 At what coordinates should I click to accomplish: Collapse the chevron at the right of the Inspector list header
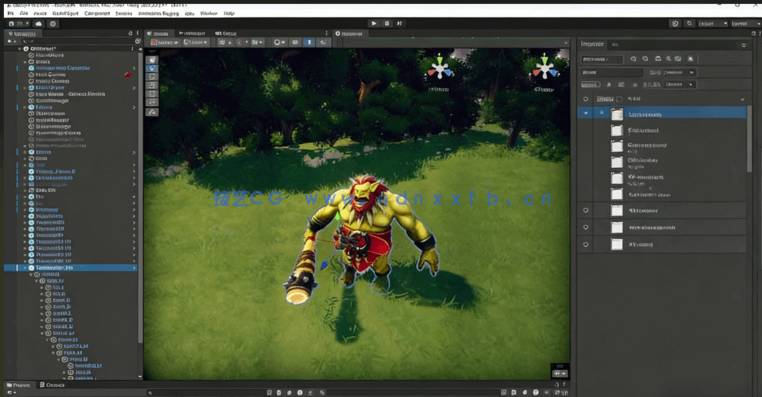pyautogui.click(x=743, y=99)
